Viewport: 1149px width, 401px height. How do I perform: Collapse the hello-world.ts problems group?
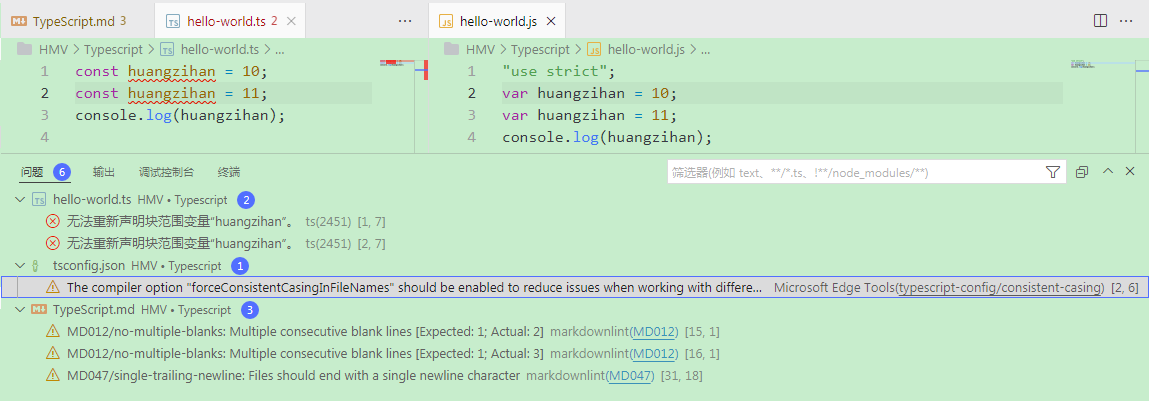click(20, 199)
